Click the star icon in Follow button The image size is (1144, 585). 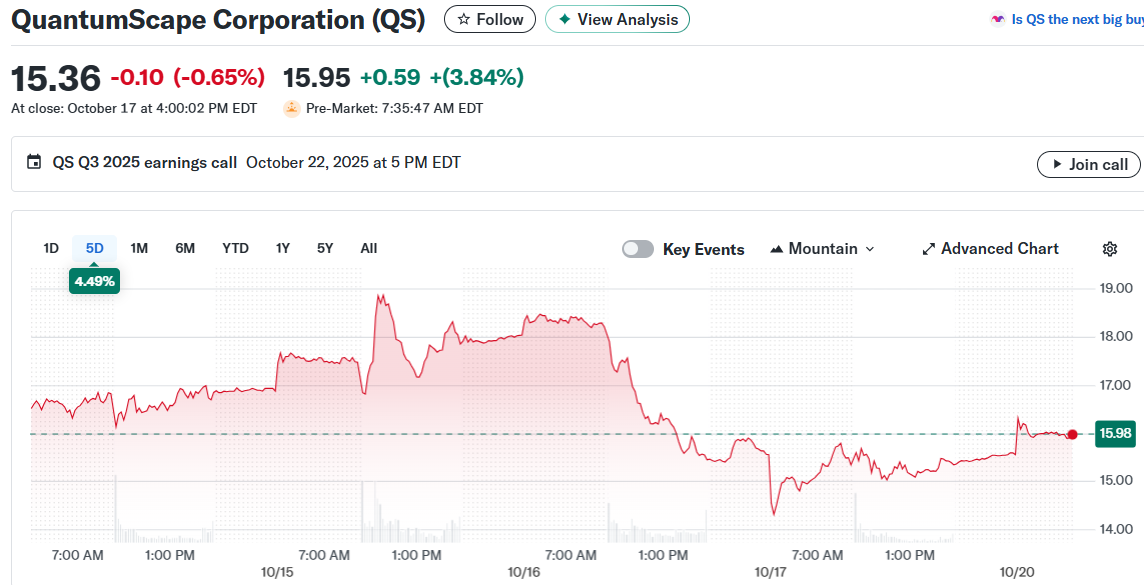click(463, 19)
